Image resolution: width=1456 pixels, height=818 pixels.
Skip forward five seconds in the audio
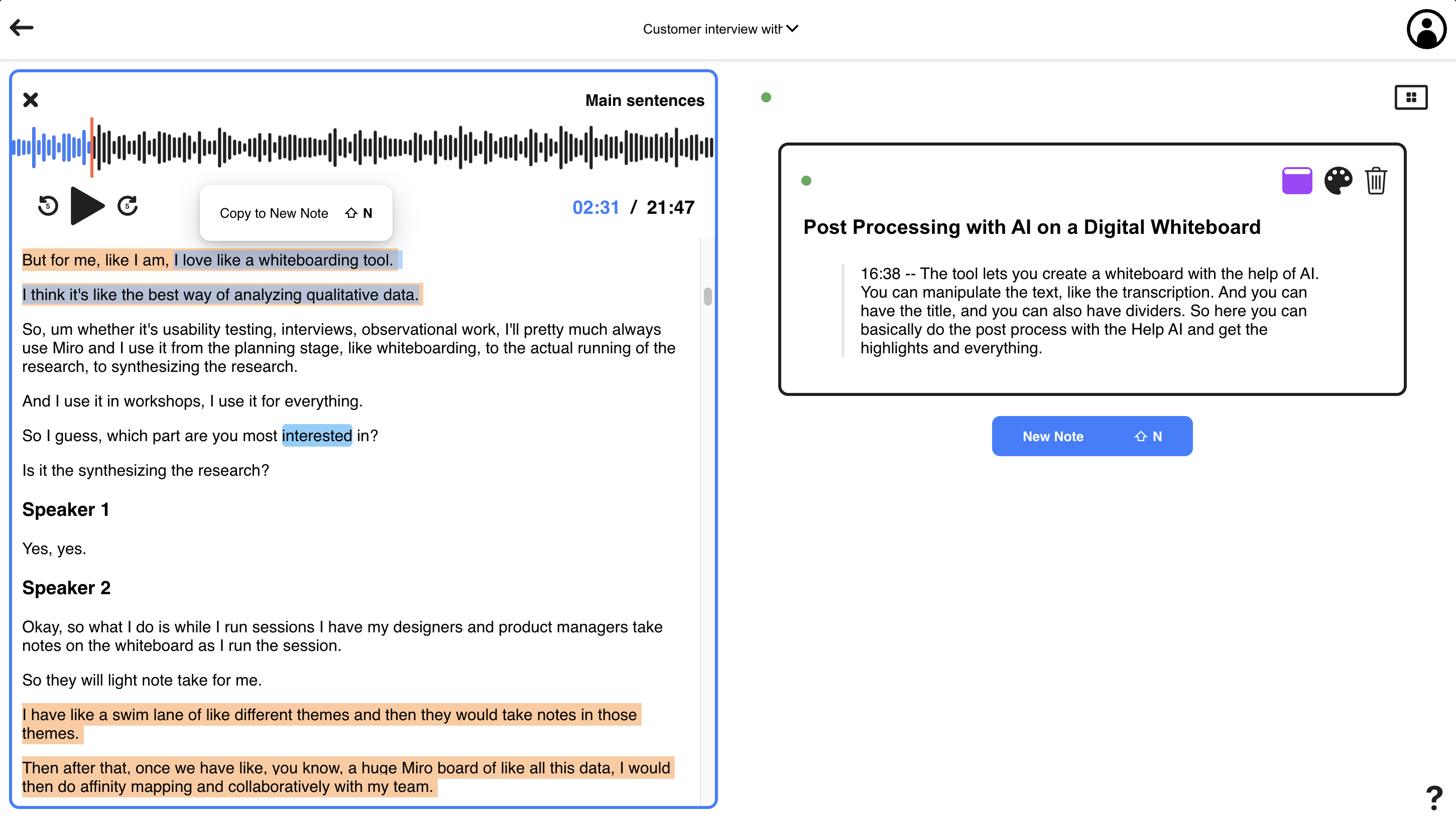pos(127,206)
